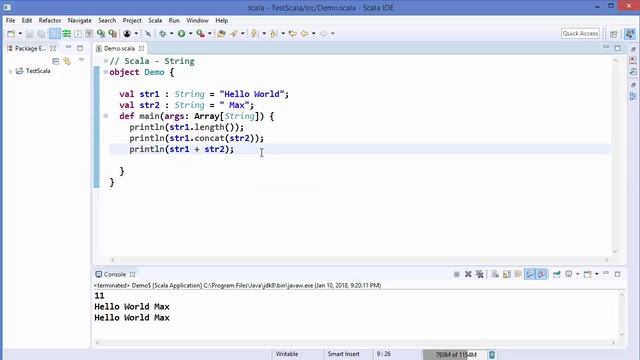Click the Previous Annotation toolbar icon
The width and height of the screenshot is (640, 360).
click(x=274, y=34)
